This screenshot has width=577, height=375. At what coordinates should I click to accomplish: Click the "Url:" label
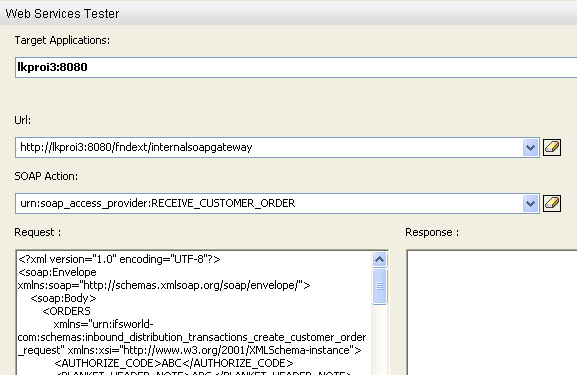point(23,120)
